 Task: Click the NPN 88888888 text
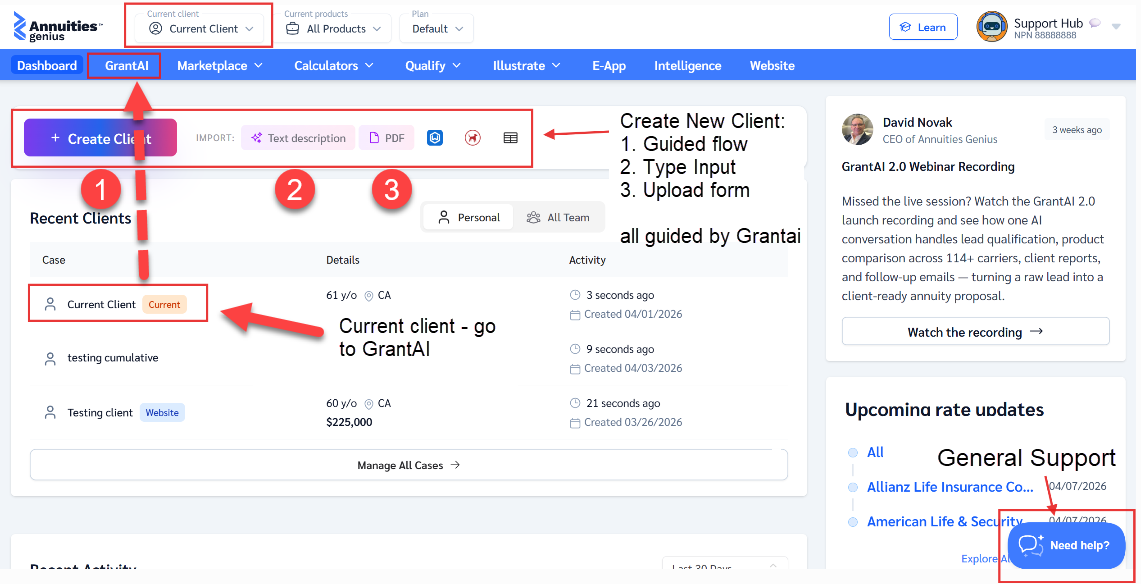tap(1046, 35)
